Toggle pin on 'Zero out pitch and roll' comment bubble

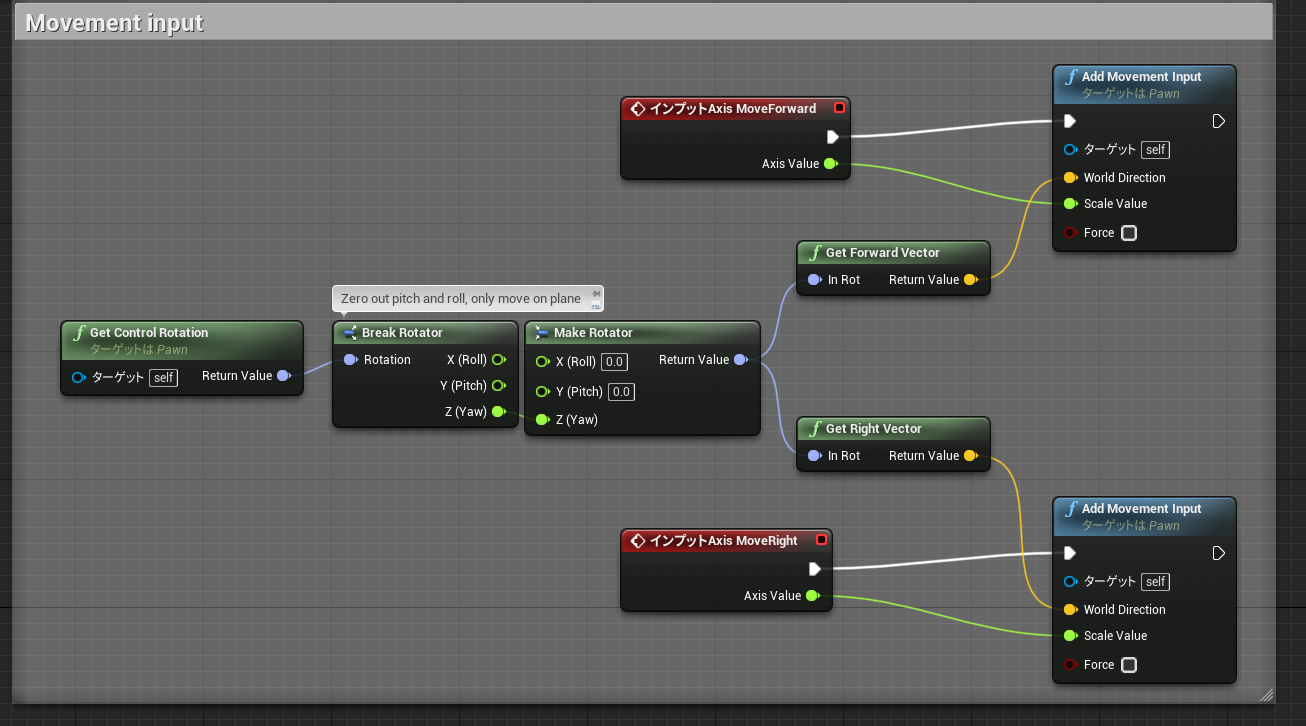point(597,294)
